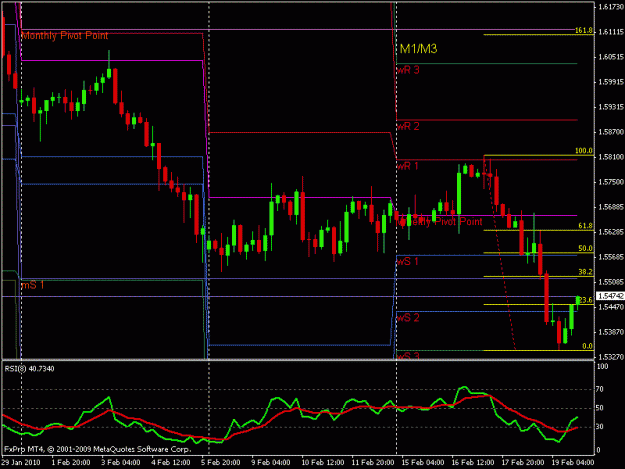Click the 'wR 2' resistance label
The height and width of the screenshot is (469, 625).
click(x=408, y=126)
